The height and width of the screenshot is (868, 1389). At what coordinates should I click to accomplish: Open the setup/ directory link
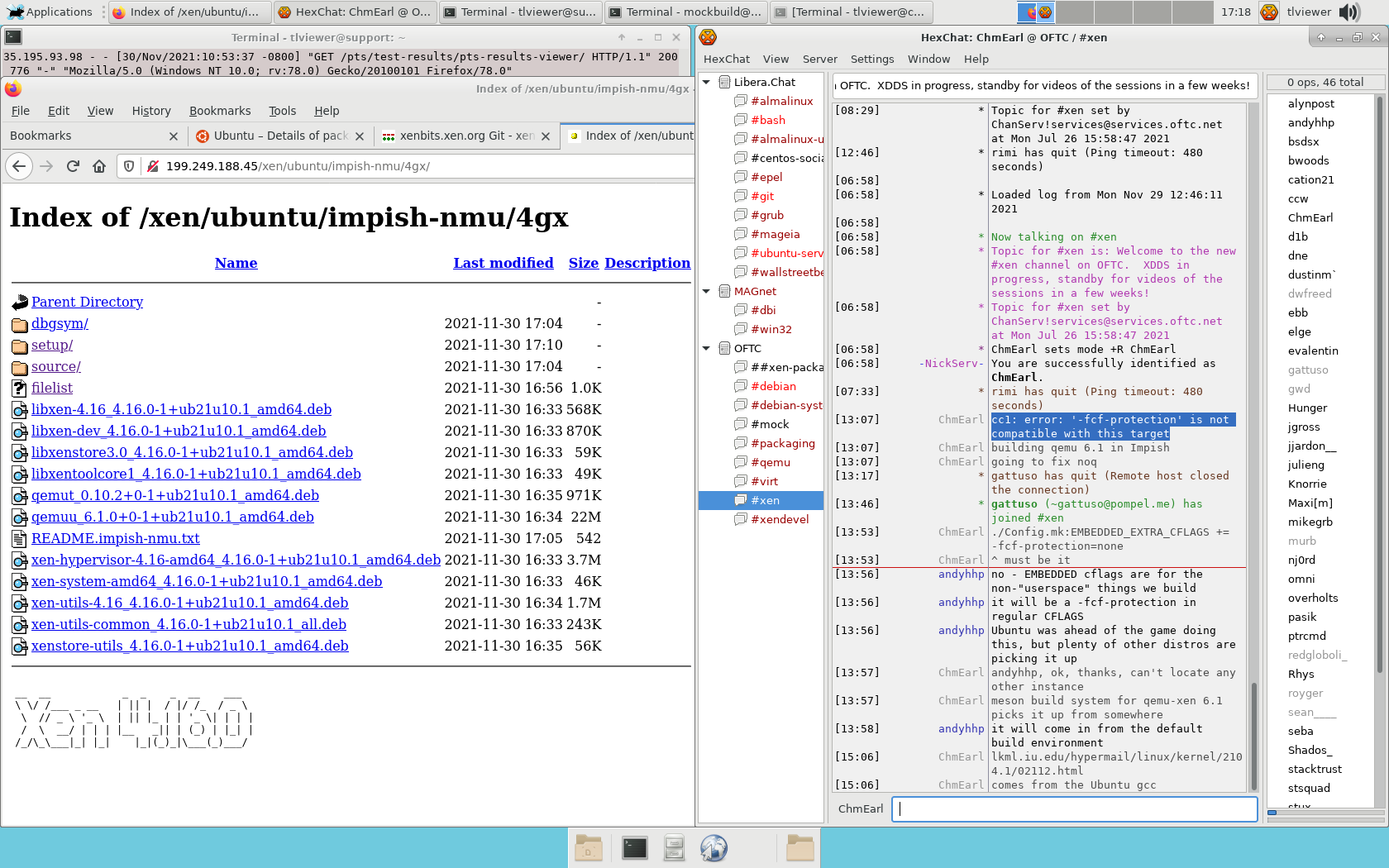tap(52, 345)
